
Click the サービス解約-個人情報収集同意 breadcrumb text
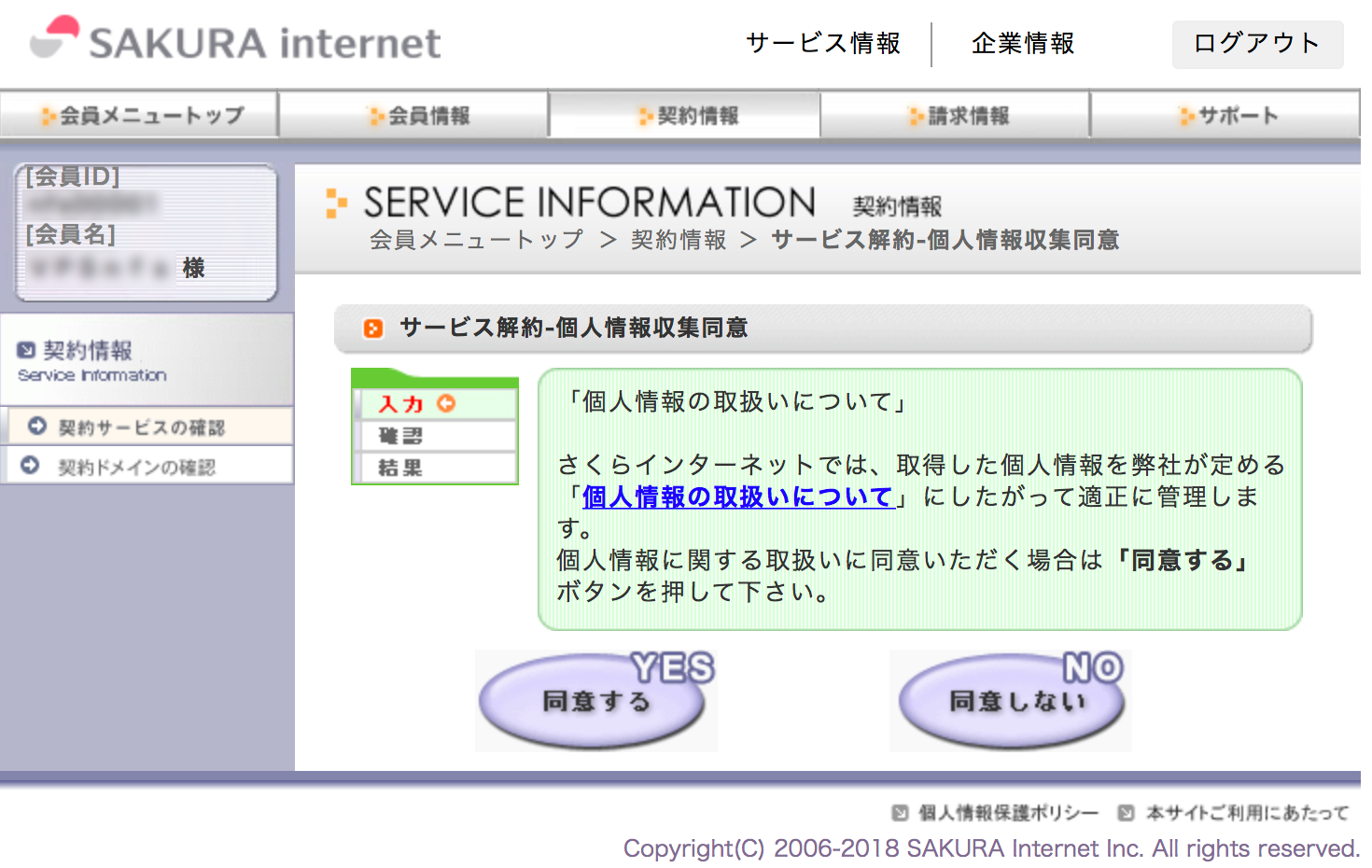coord(945,240)
